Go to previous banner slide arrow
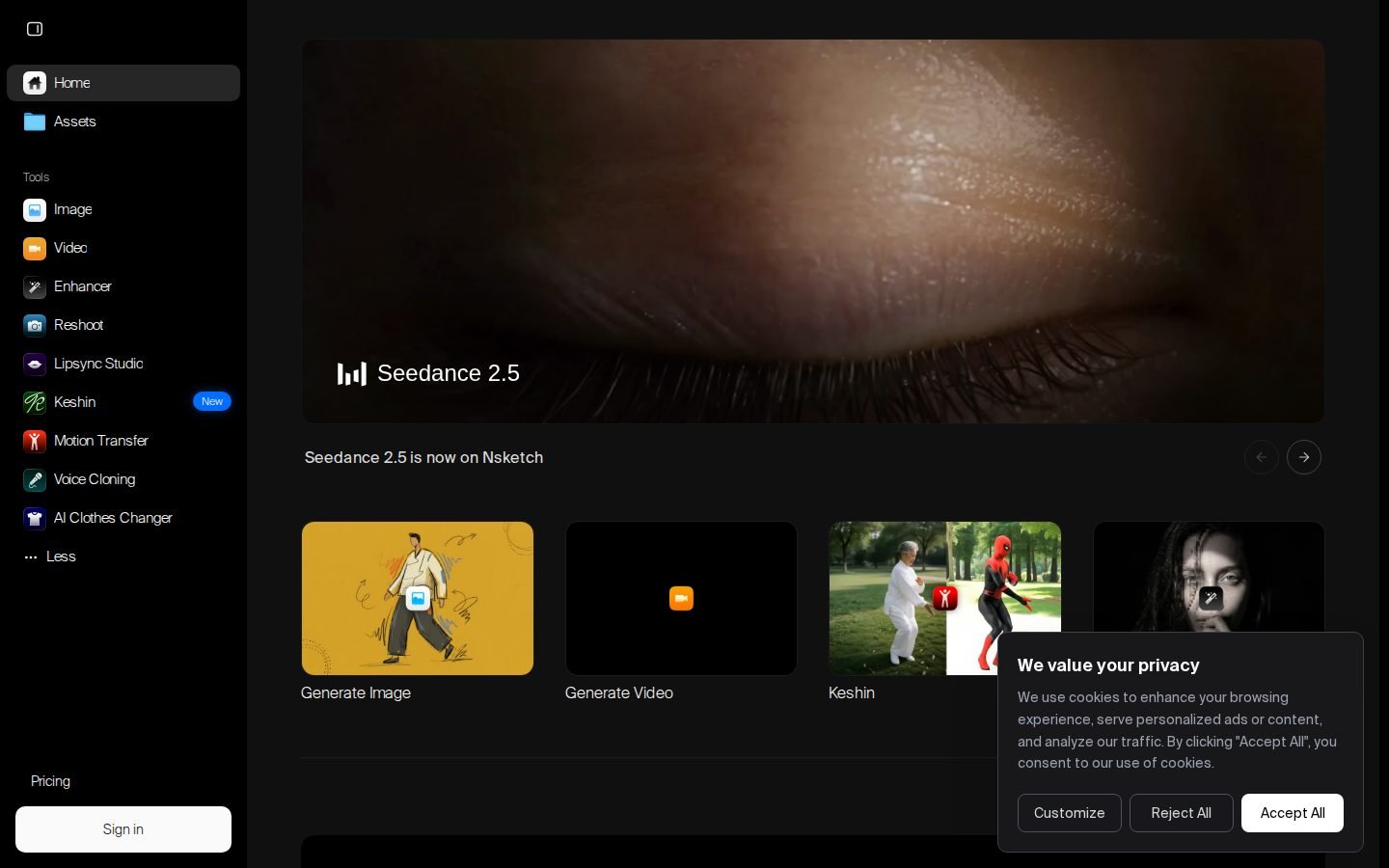The width and height of the screenshot is (1389, 868). [x=1262, y=457]
